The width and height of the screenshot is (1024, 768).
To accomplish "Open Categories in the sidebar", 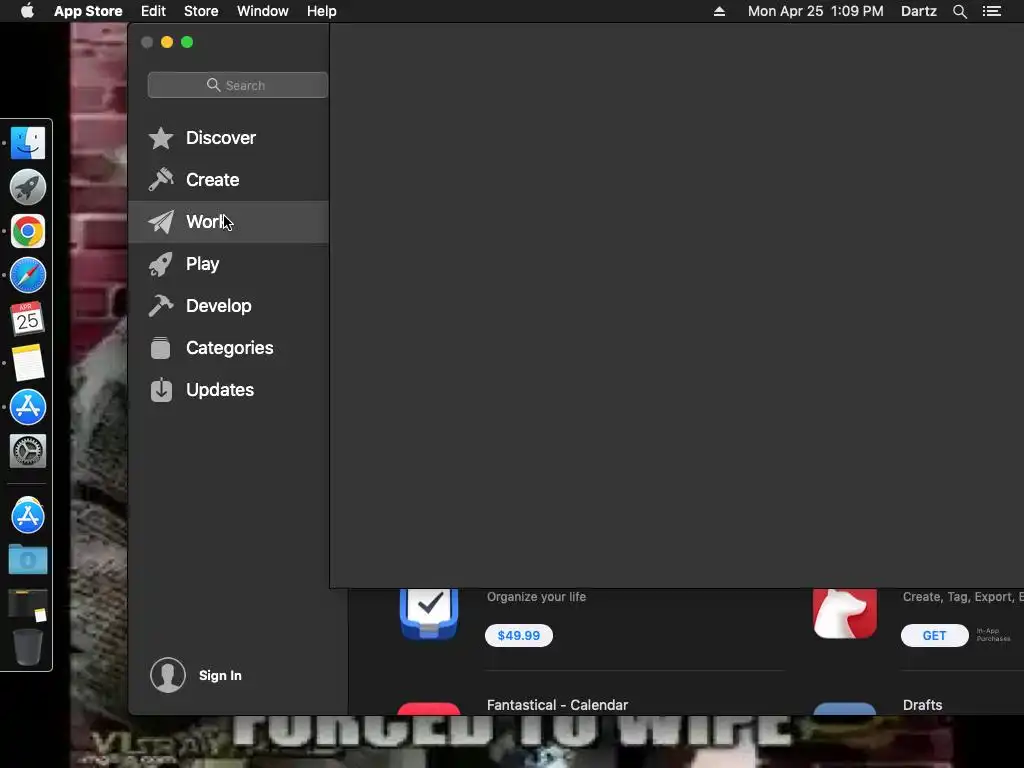I will pos(229,347).
